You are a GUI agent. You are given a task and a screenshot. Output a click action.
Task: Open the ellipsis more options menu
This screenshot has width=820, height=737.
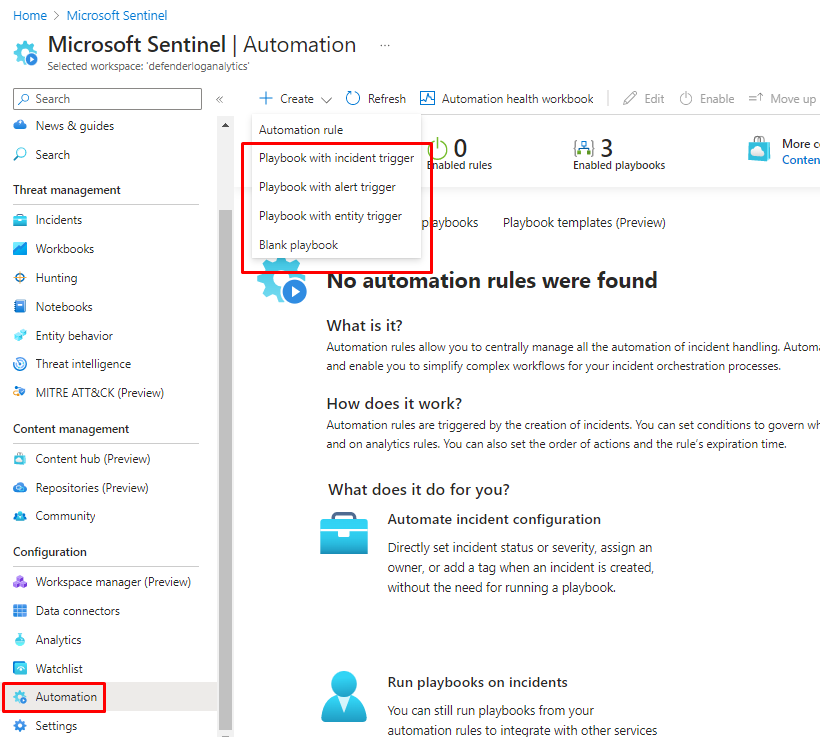pyautogui.click(x=385, y=46)
